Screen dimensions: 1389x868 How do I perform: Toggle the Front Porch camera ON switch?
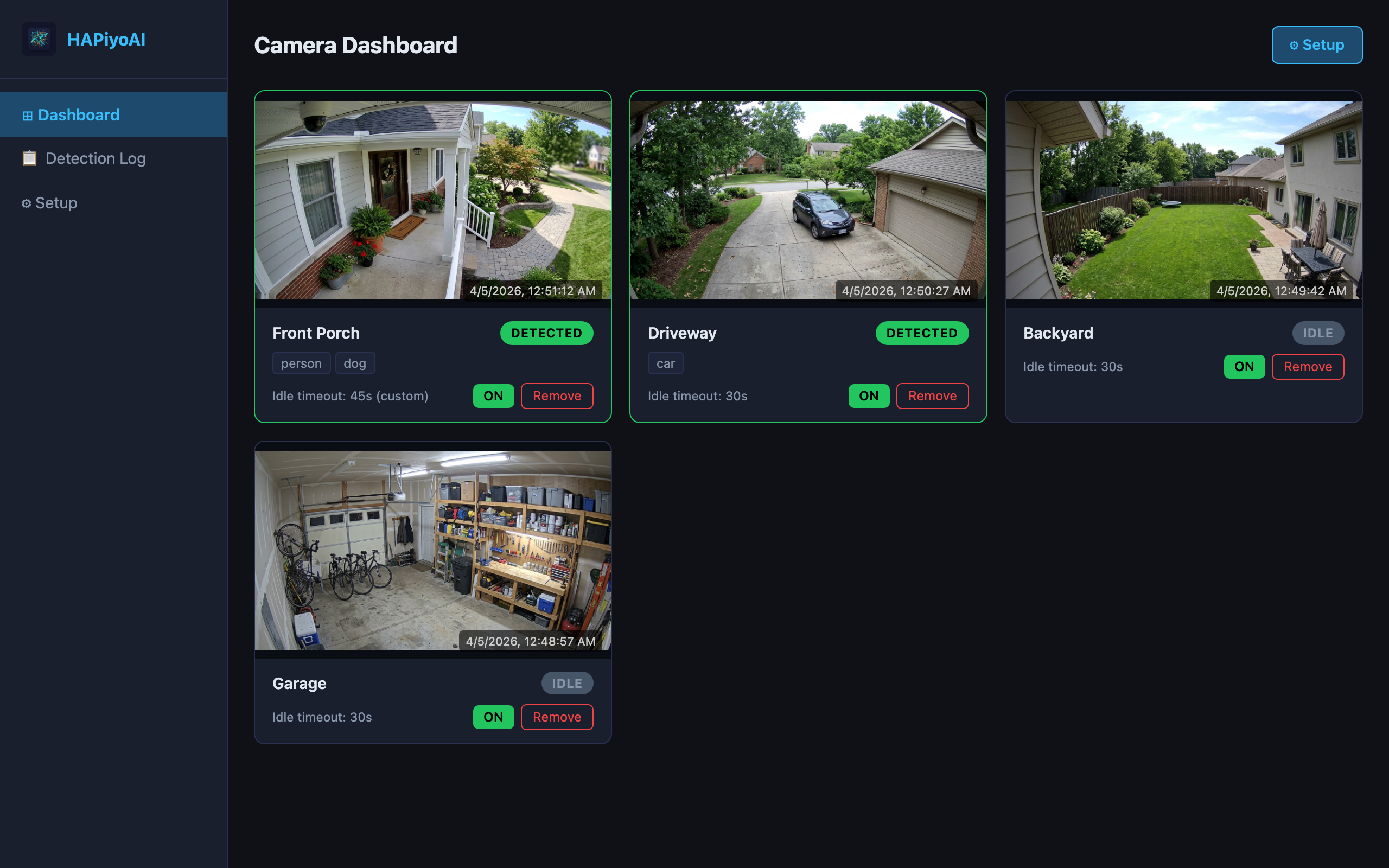[x=493, y=395]
